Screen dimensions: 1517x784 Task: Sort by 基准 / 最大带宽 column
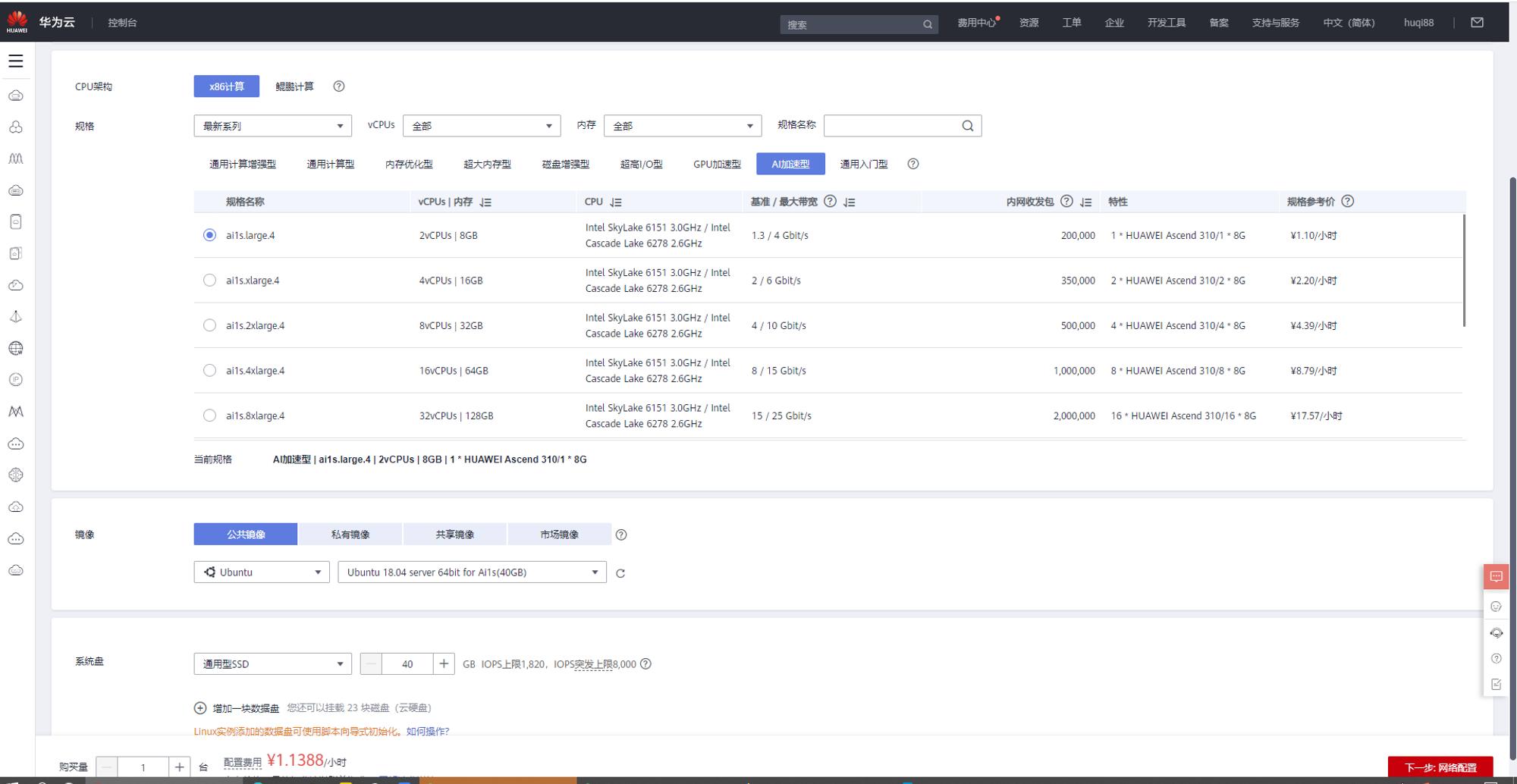tap(850, 202)
